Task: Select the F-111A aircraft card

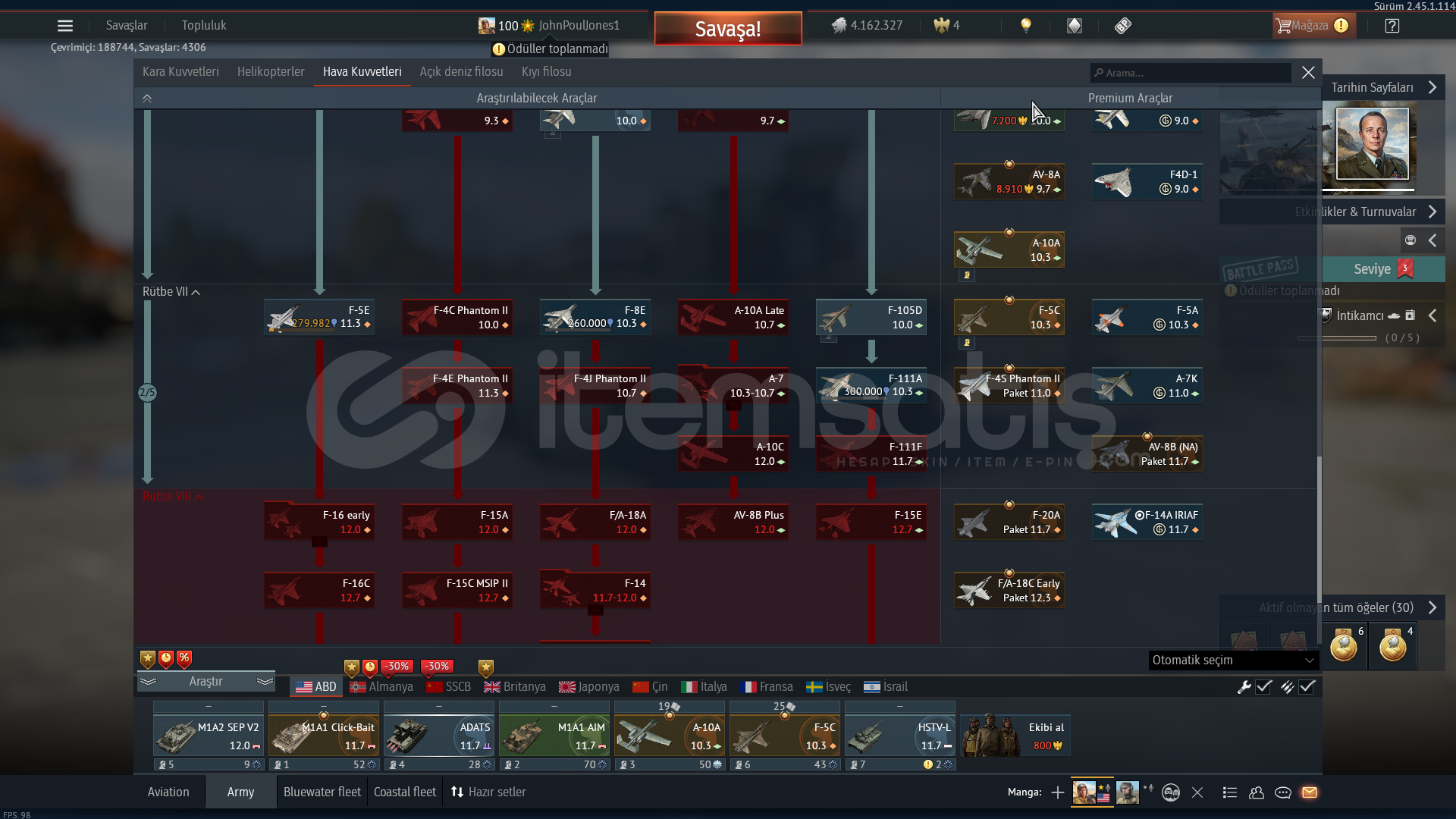Action: click(x=871, y=385)
